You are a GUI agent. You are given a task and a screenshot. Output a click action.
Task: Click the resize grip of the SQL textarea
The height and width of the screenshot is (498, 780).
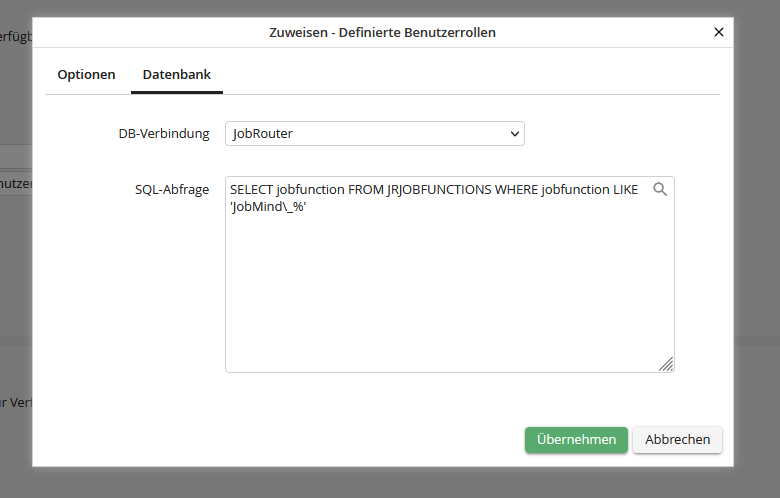point(666,364)
